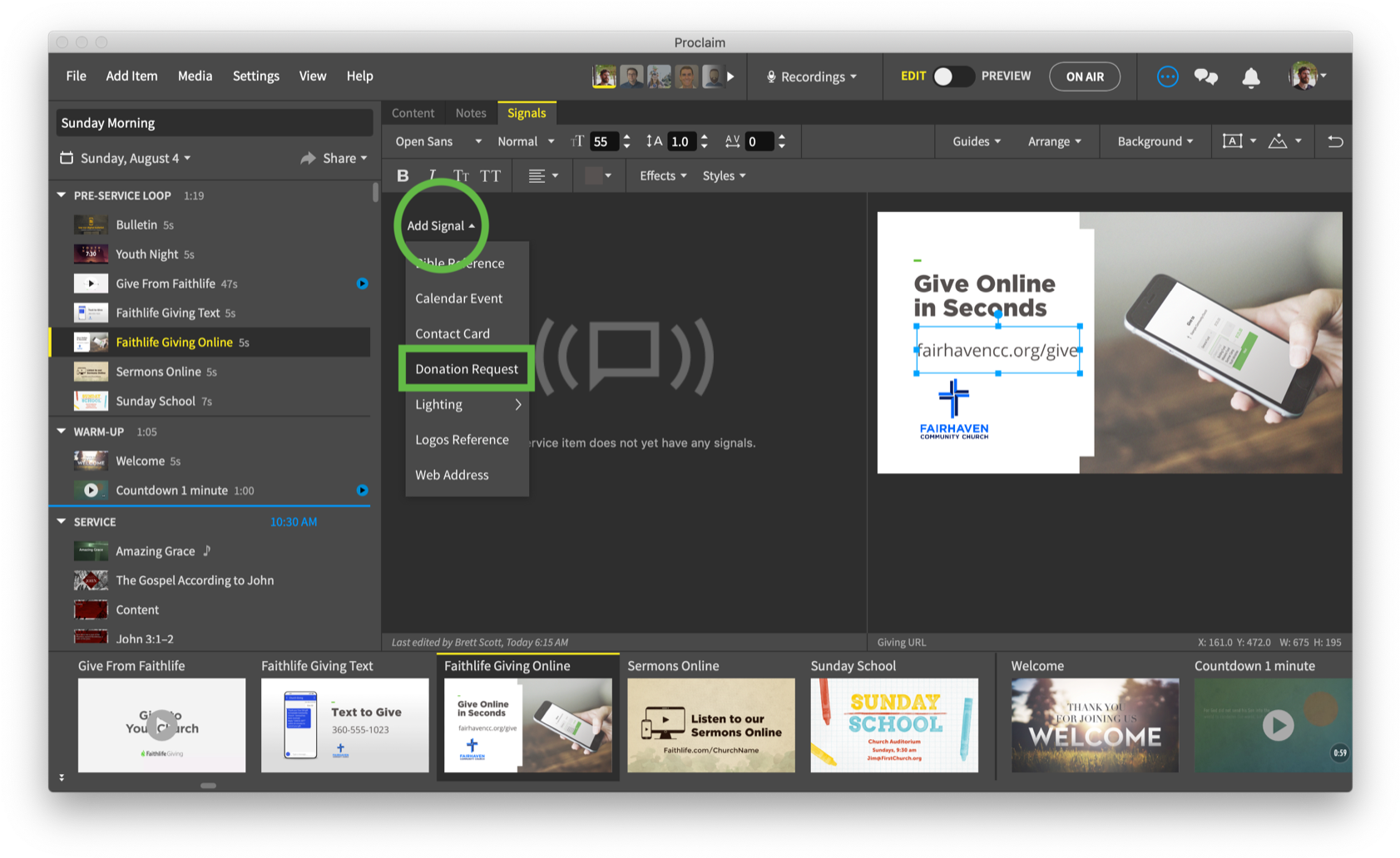Apply small caps formatting Tt
This screenshot has height=858, width=1400.
(461, 175)
